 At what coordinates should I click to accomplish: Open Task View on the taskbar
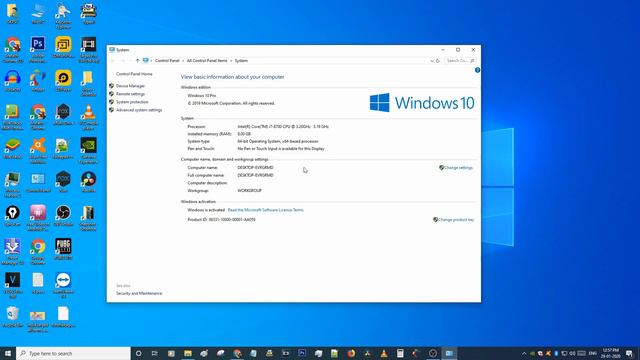click(155, 353)
